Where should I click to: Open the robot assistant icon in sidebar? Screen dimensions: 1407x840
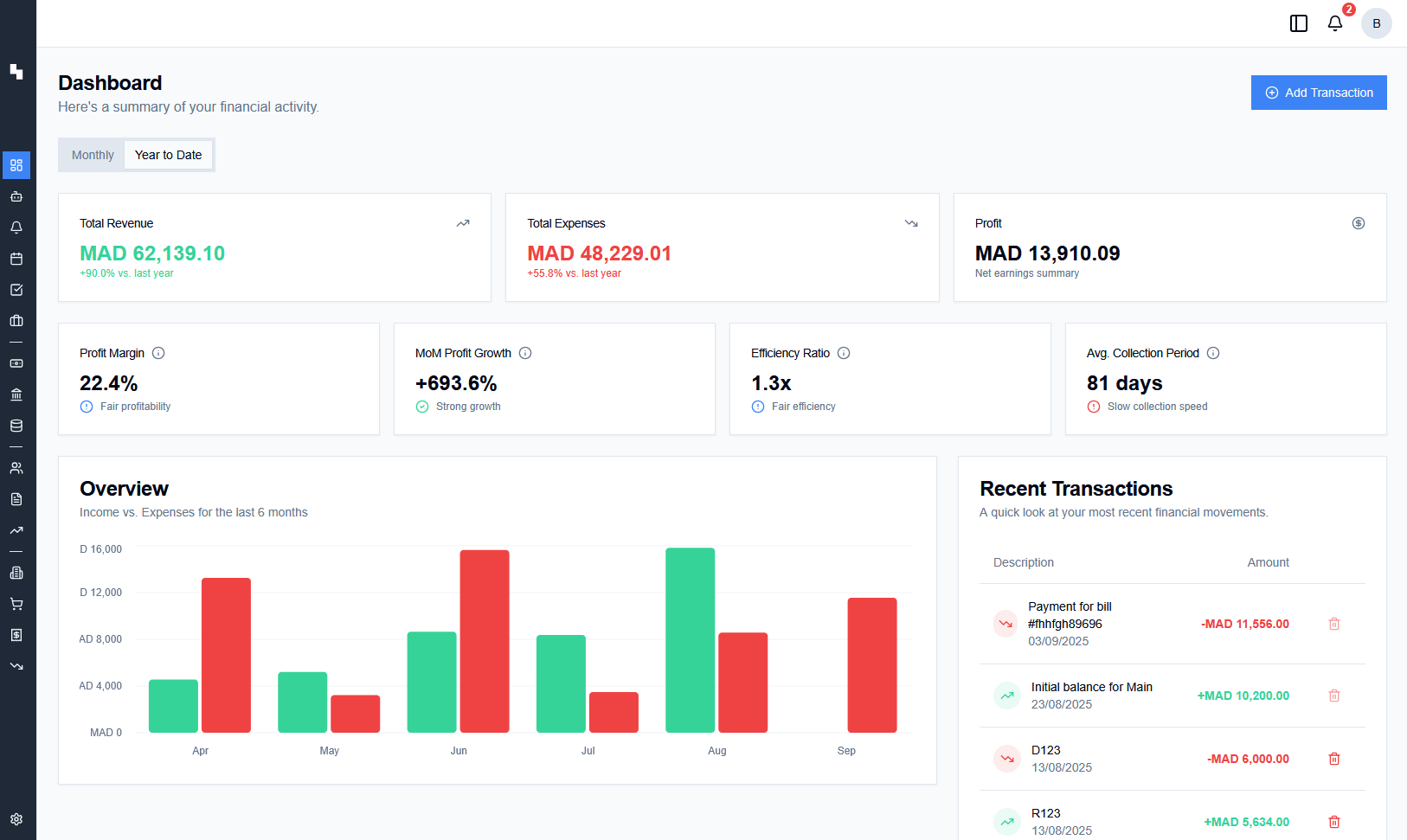pos(16,196)
